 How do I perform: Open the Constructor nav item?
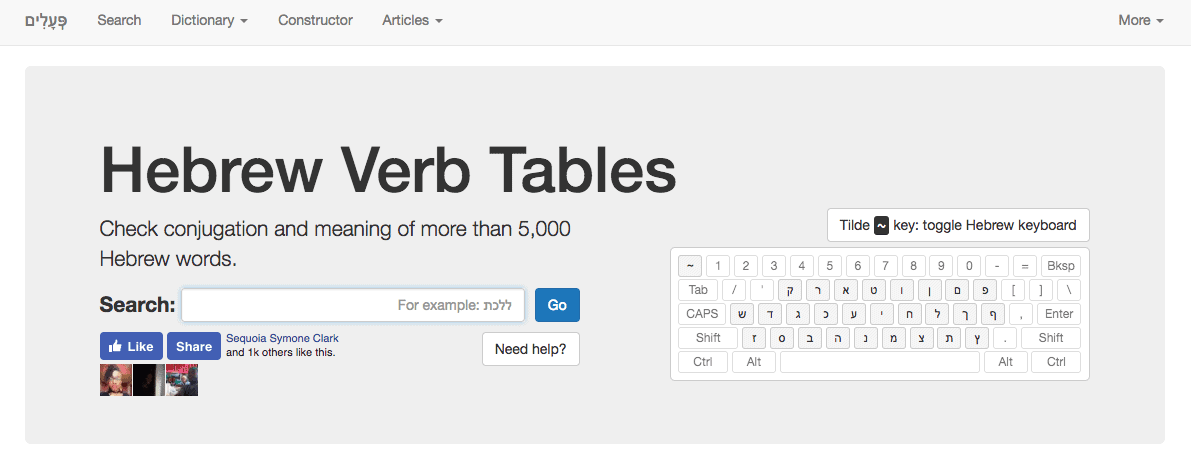click(315, 20)
